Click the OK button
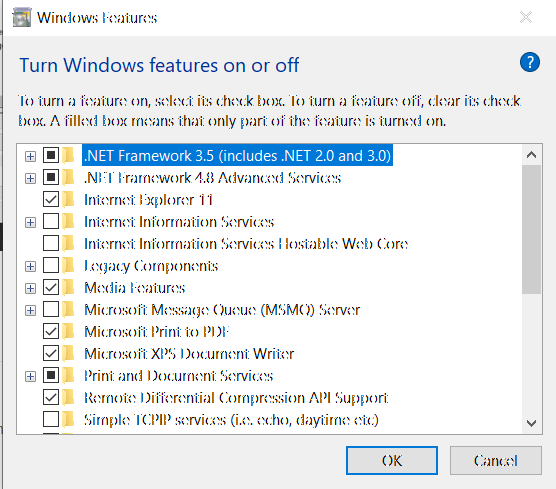Image resolution: width=556 pixels, height=489 pixels. (392, 460)
